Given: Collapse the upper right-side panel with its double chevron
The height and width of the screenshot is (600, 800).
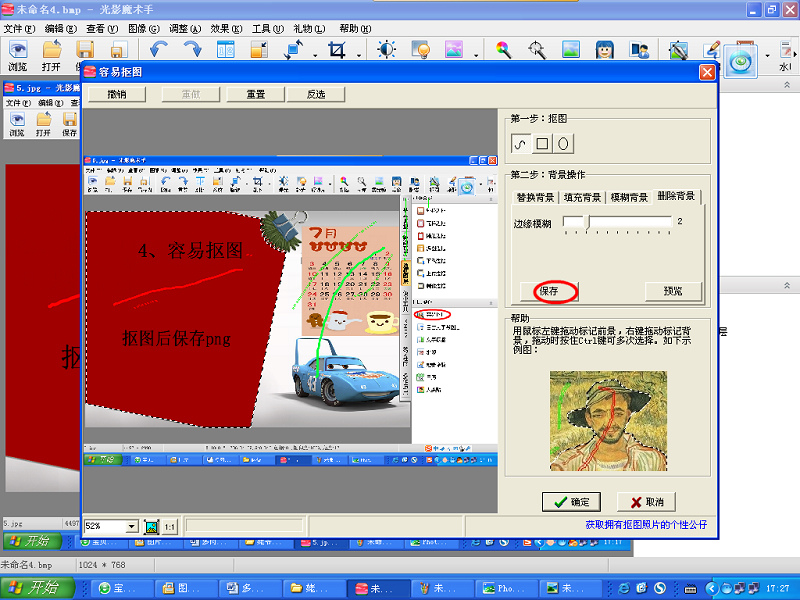Looking at the screenshot, I should (787, 85).
